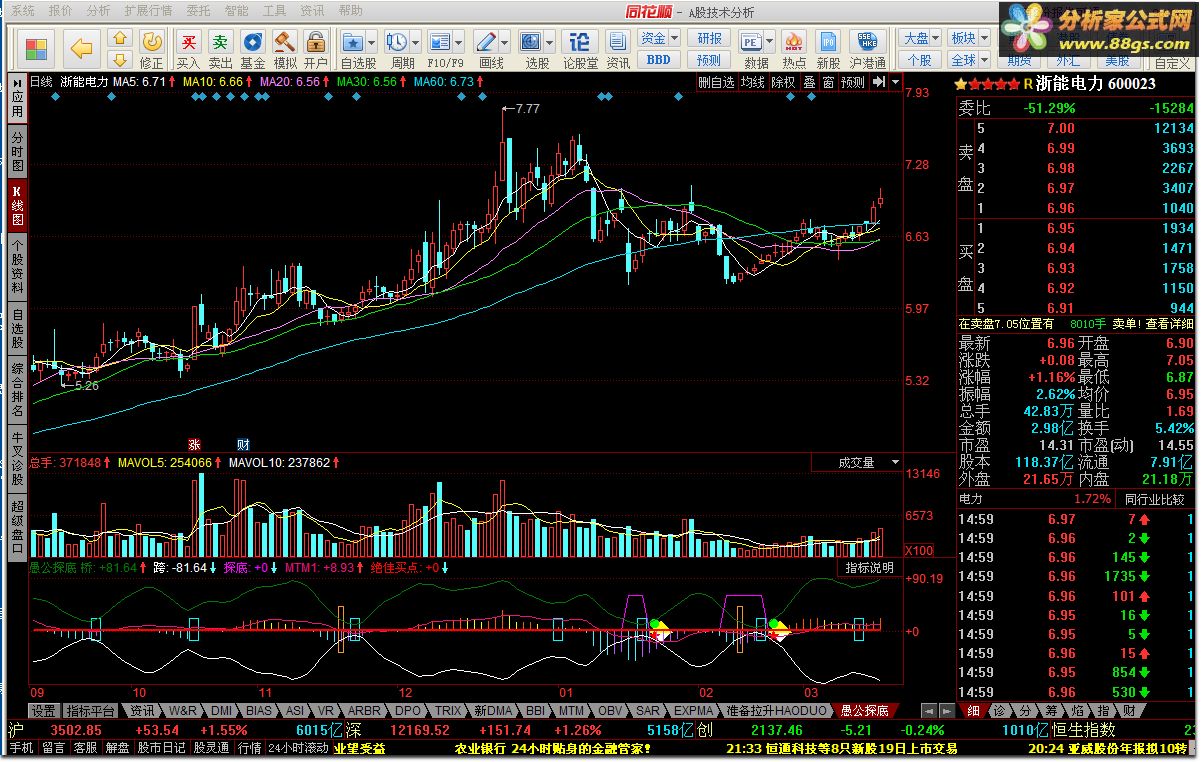Toggle the 均线 moving average button
Screen dimensions: 1201x762
[753, 82]
